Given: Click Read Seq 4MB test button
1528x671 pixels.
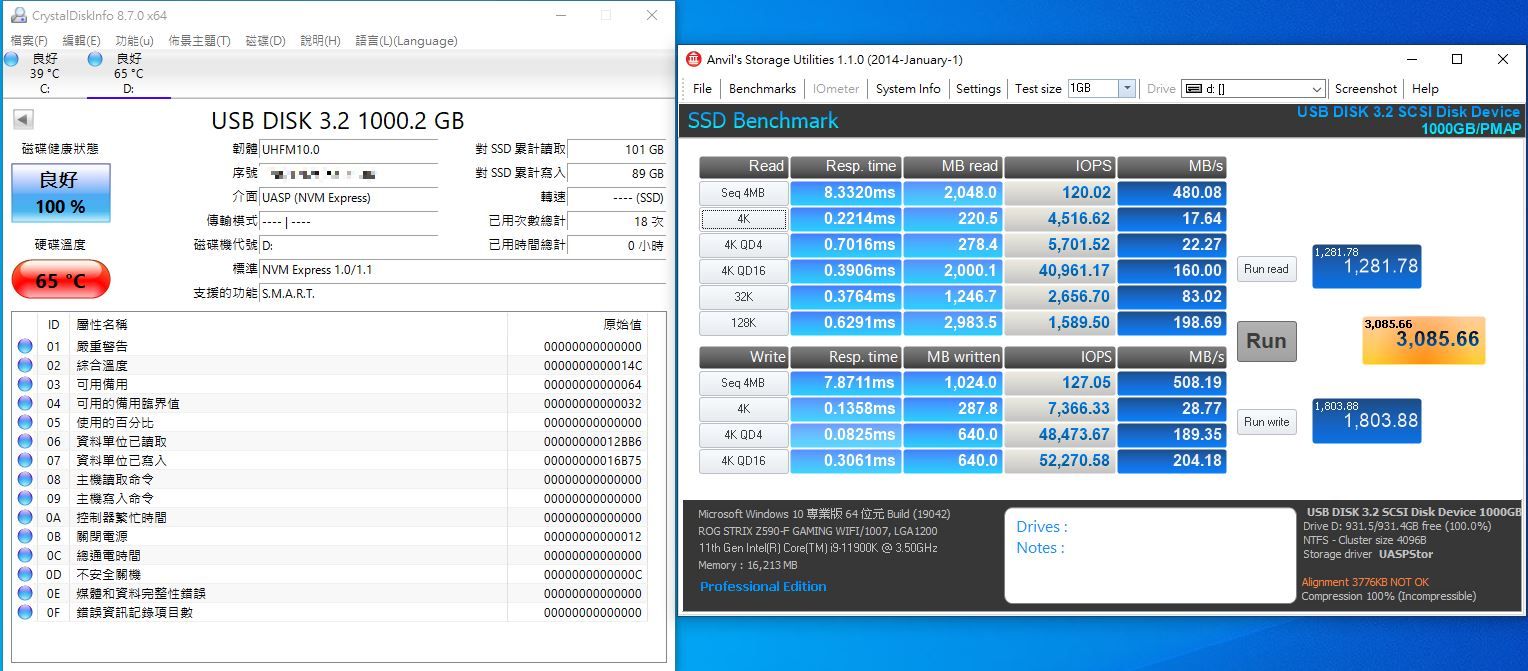Looking at the screenshot, I should point(743,193).
